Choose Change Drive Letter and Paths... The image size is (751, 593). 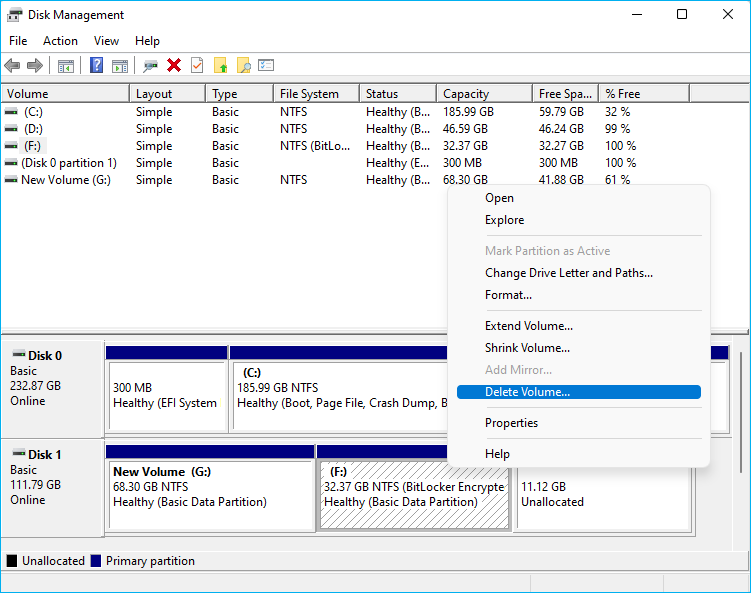point(568,273)
